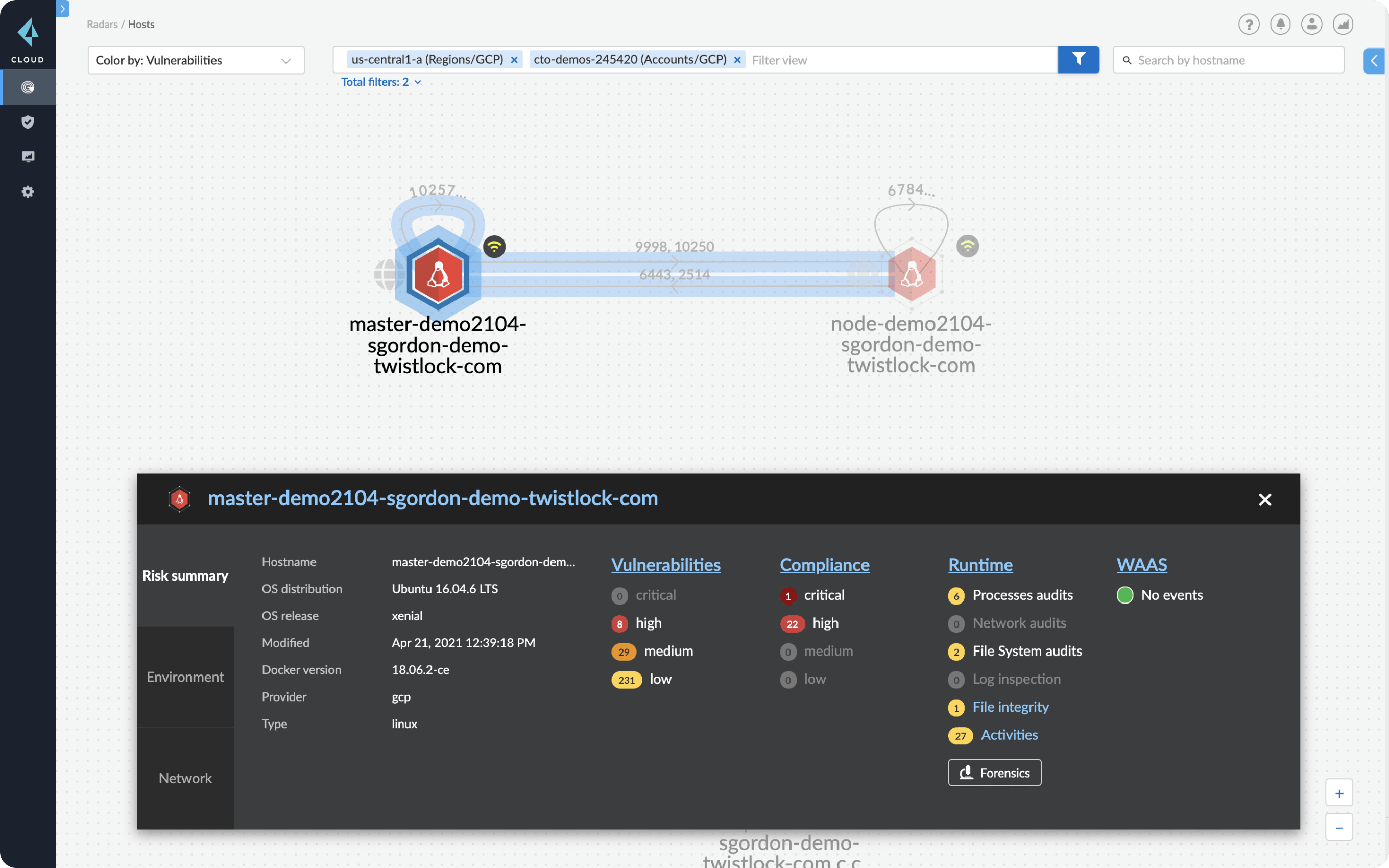Click the user profile icon in top bar
The image size is (1389, 868).
pyautogui.click(x=1311, y=23)
